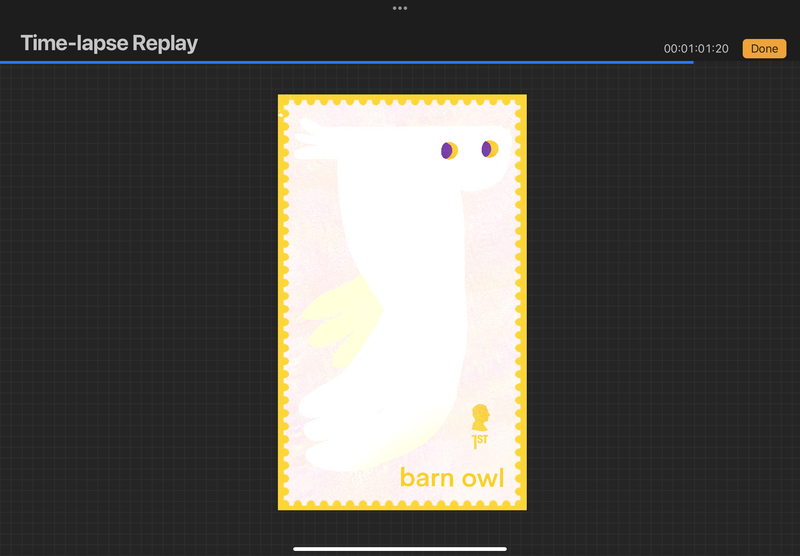Tap the Done button

pos(764,48)
